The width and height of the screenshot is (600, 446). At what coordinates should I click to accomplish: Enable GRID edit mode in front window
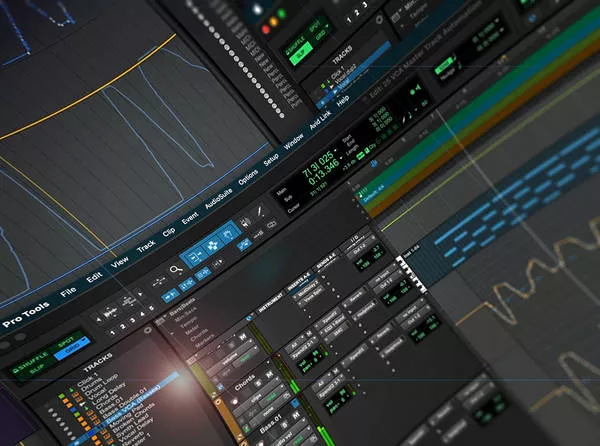pyautogui.click(x=72, y=349)
